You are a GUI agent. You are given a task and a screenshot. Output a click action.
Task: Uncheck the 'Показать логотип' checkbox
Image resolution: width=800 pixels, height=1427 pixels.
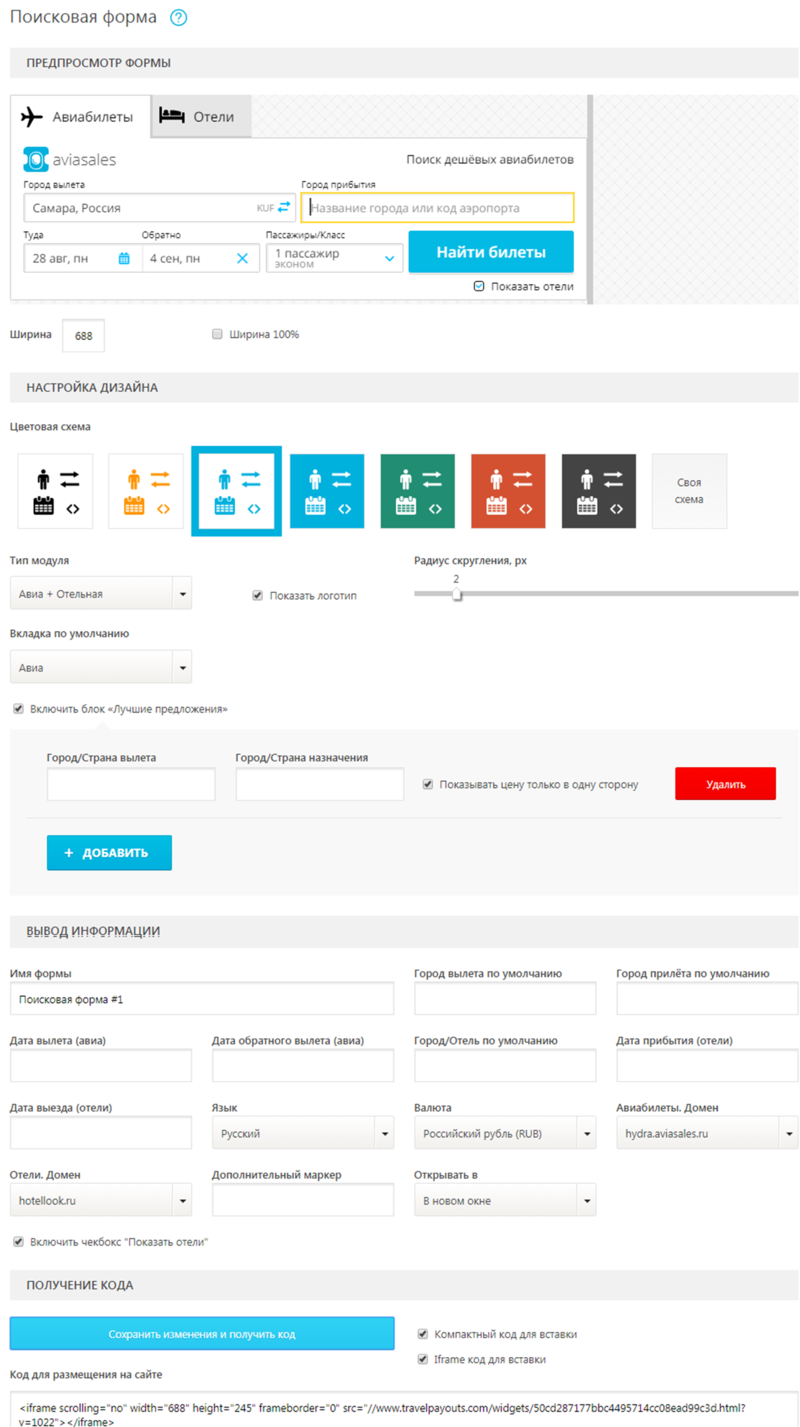coord(257,595)
